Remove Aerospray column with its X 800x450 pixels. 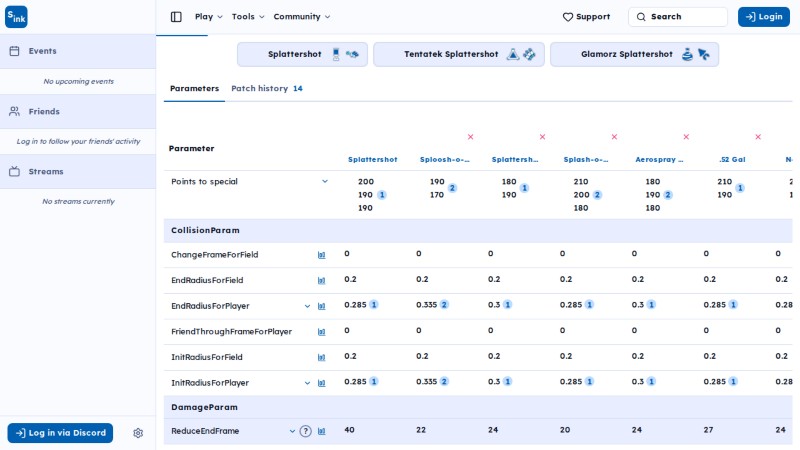pyautogui.click(x=686, y=137)
